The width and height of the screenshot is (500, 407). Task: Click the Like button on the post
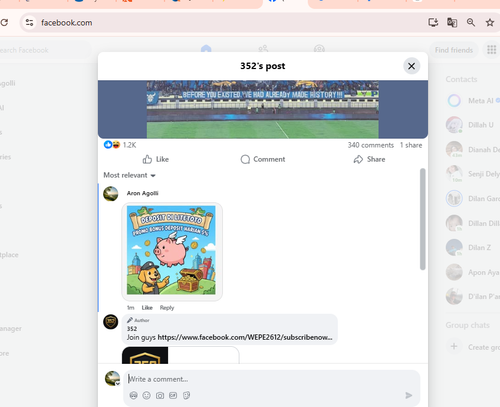(x=156, y=159)
